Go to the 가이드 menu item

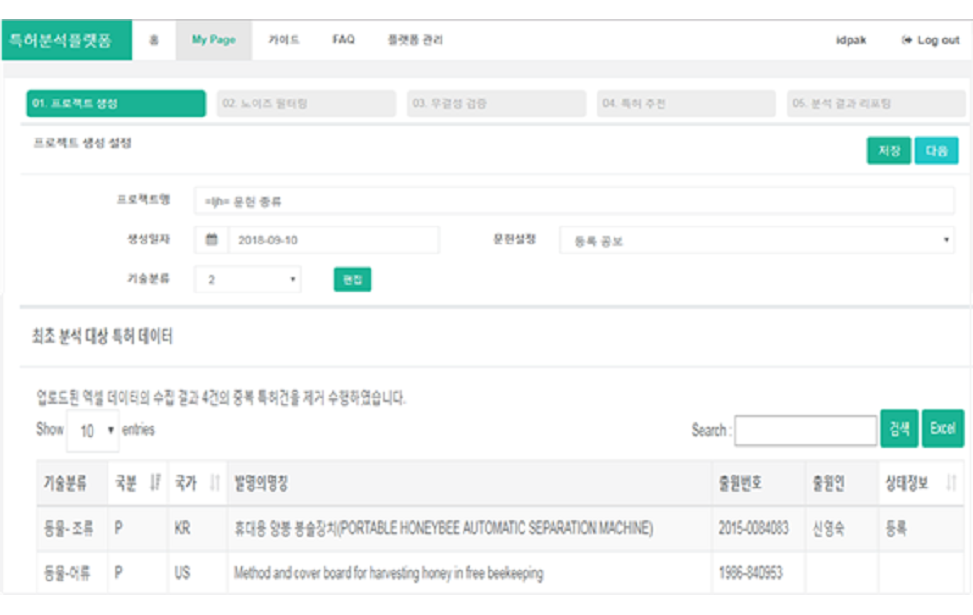click(x=283, y=40)
